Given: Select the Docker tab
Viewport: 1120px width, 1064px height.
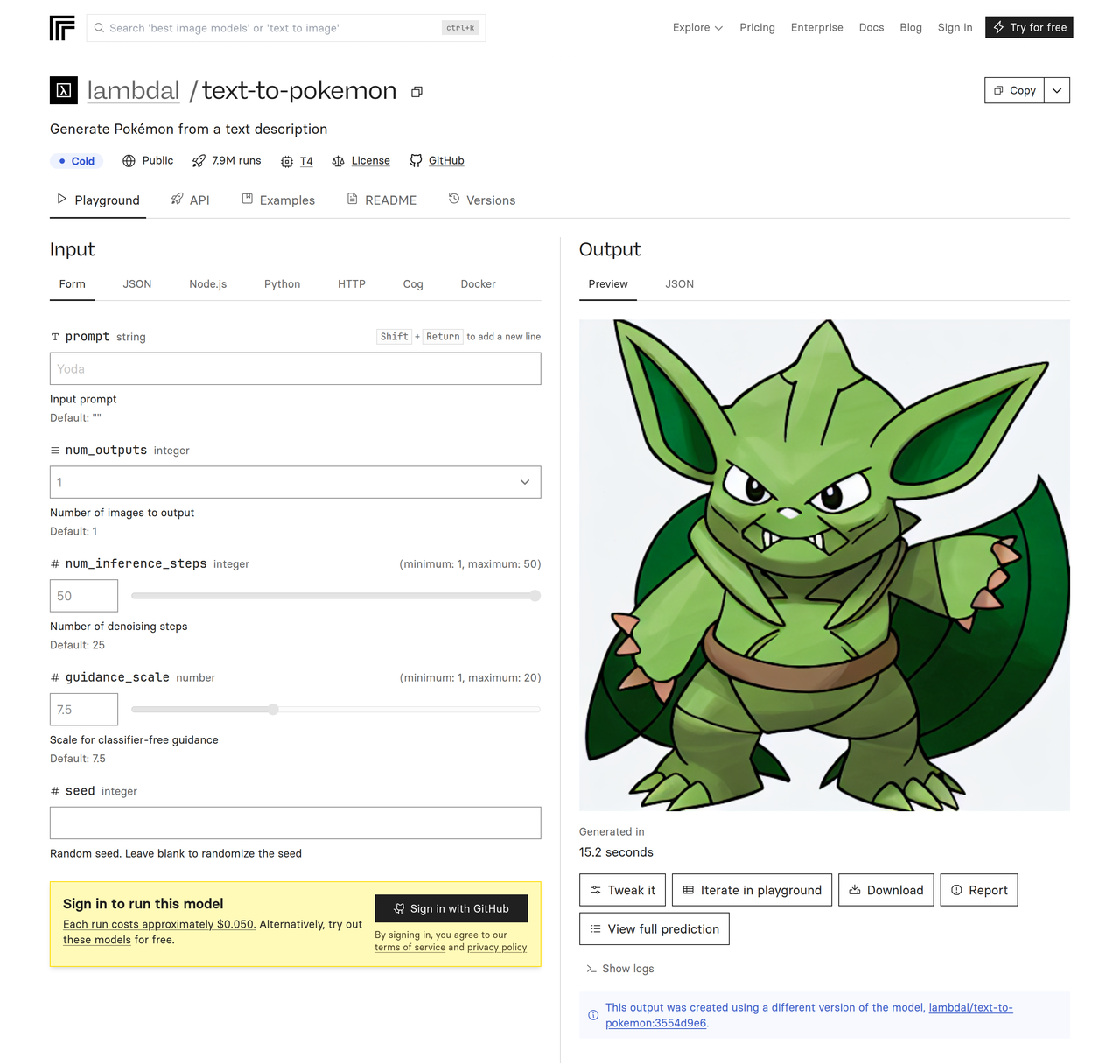Looking at the screenshot, I should click(x=478, y=284).
